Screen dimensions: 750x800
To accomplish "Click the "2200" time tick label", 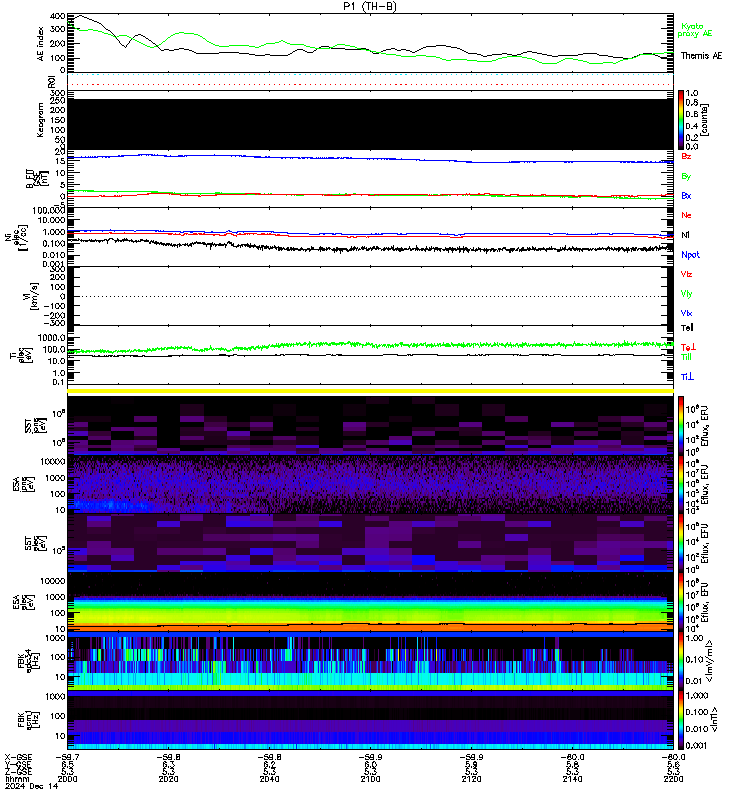I will tap(673, 779).
